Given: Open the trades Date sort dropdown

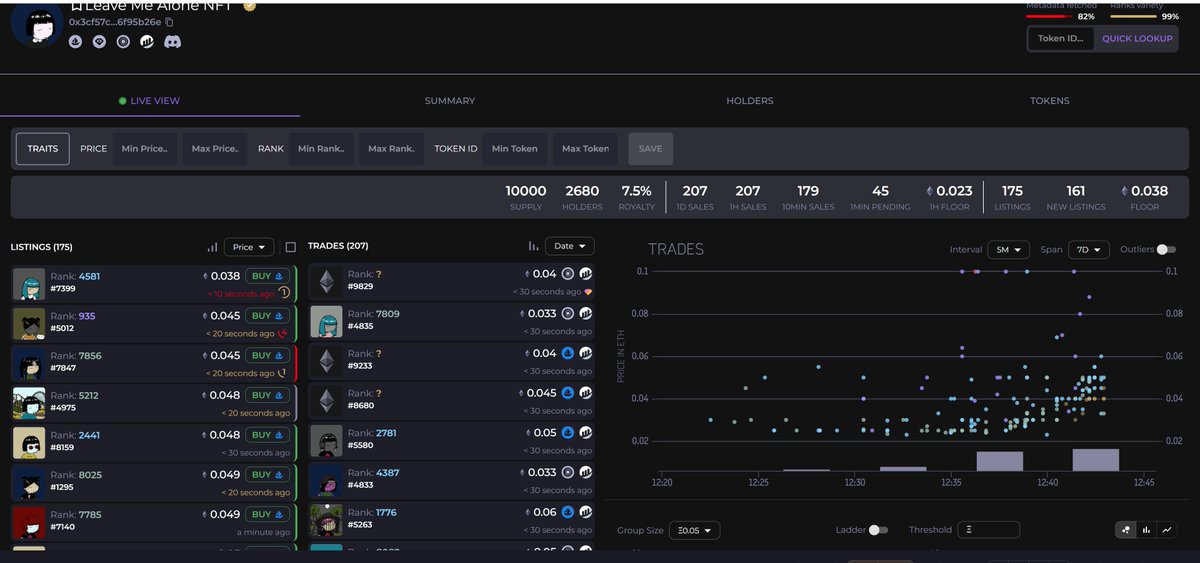Looking at the screenshot, I should (x=570, y=246).
